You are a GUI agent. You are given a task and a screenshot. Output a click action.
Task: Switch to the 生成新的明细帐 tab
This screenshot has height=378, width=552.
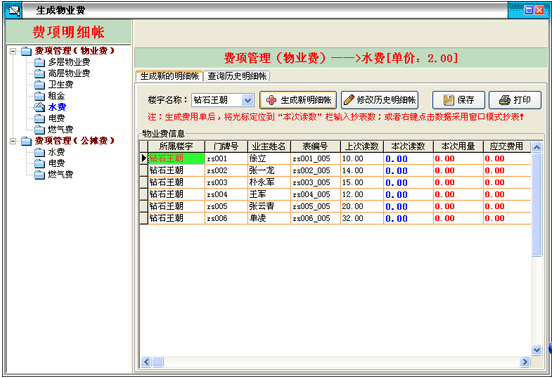coord(169,76)
